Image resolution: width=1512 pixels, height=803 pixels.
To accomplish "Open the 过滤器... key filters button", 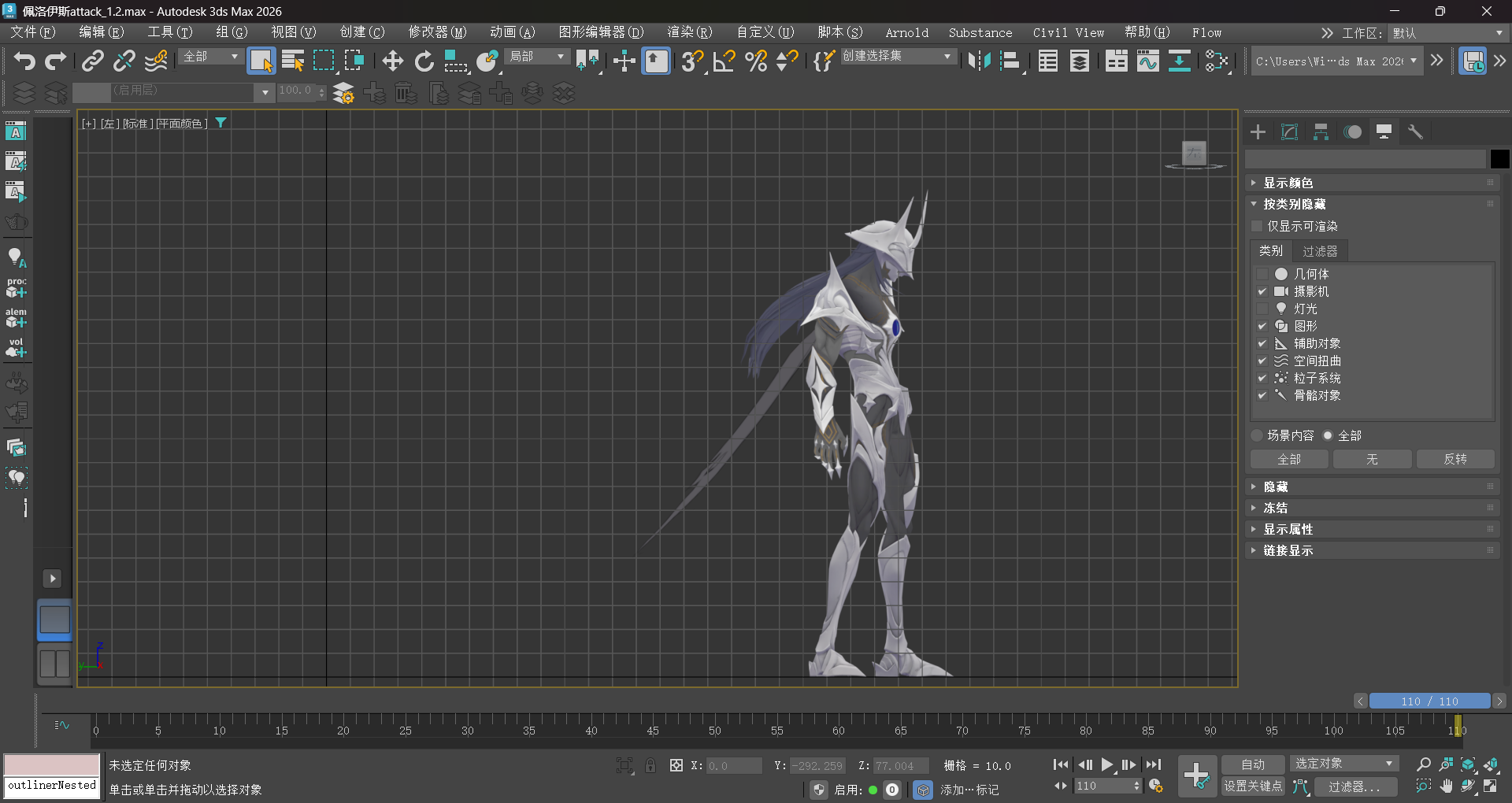I will pyautogui.click(x=1355, y=786).
